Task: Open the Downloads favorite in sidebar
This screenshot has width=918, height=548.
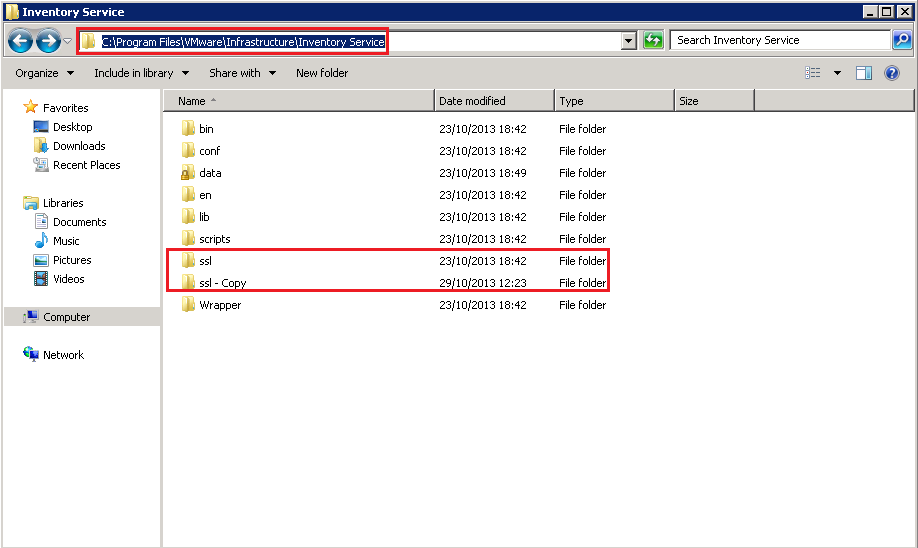Action: coord(78,146)
